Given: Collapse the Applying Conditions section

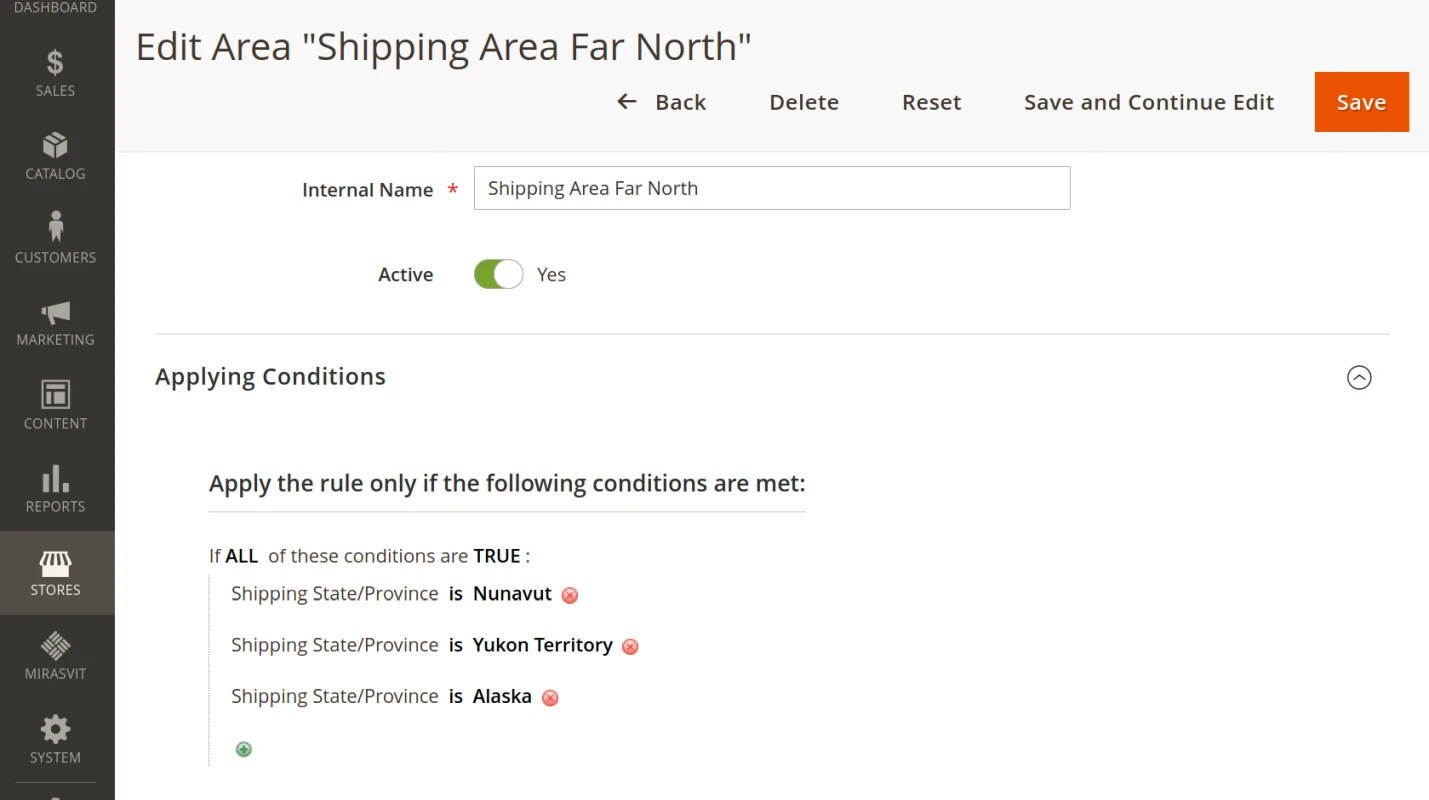Looking at the screenshot, I should click(1358, 377).
